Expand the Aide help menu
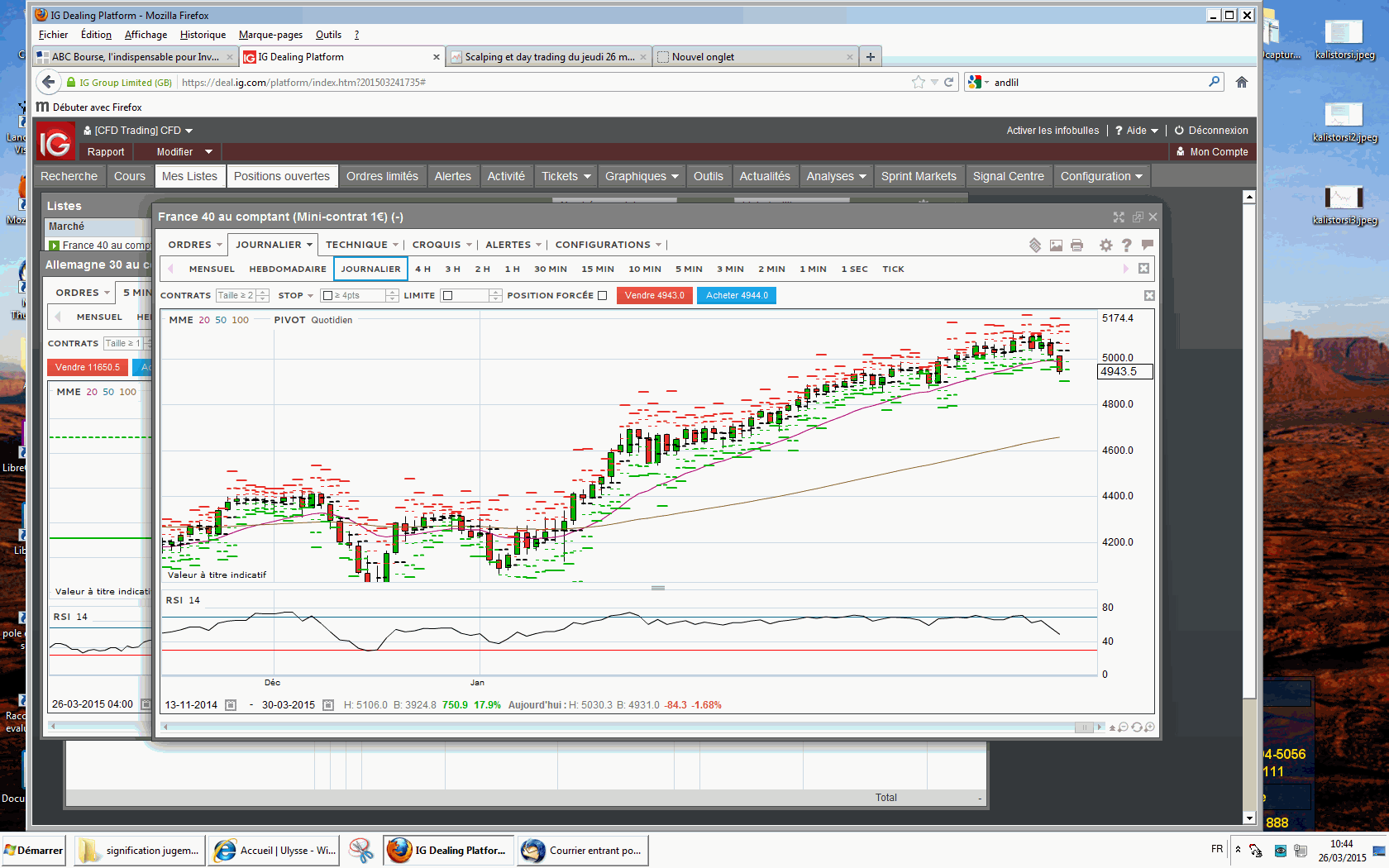This screenshot has height=868, width=1389. [1137, 131]
